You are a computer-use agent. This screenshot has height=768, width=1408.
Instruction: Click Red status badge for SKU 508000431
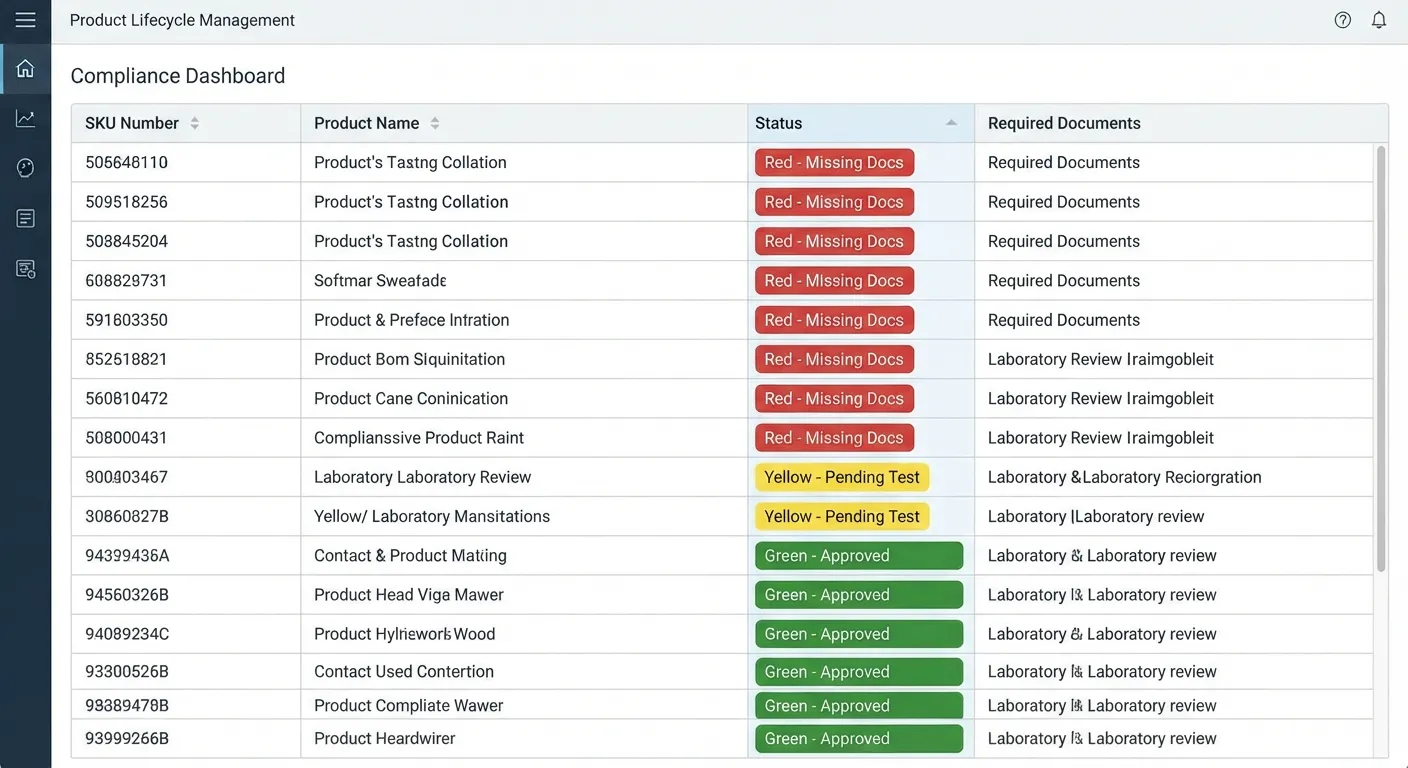click(x=834, y=438)
